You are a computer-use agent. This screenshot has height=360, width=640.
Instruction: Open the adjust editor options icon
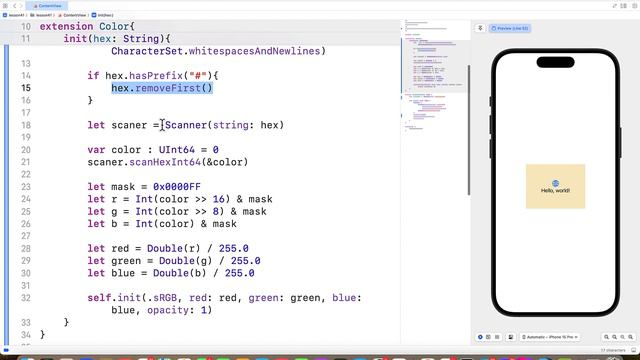tap(624, 6)
